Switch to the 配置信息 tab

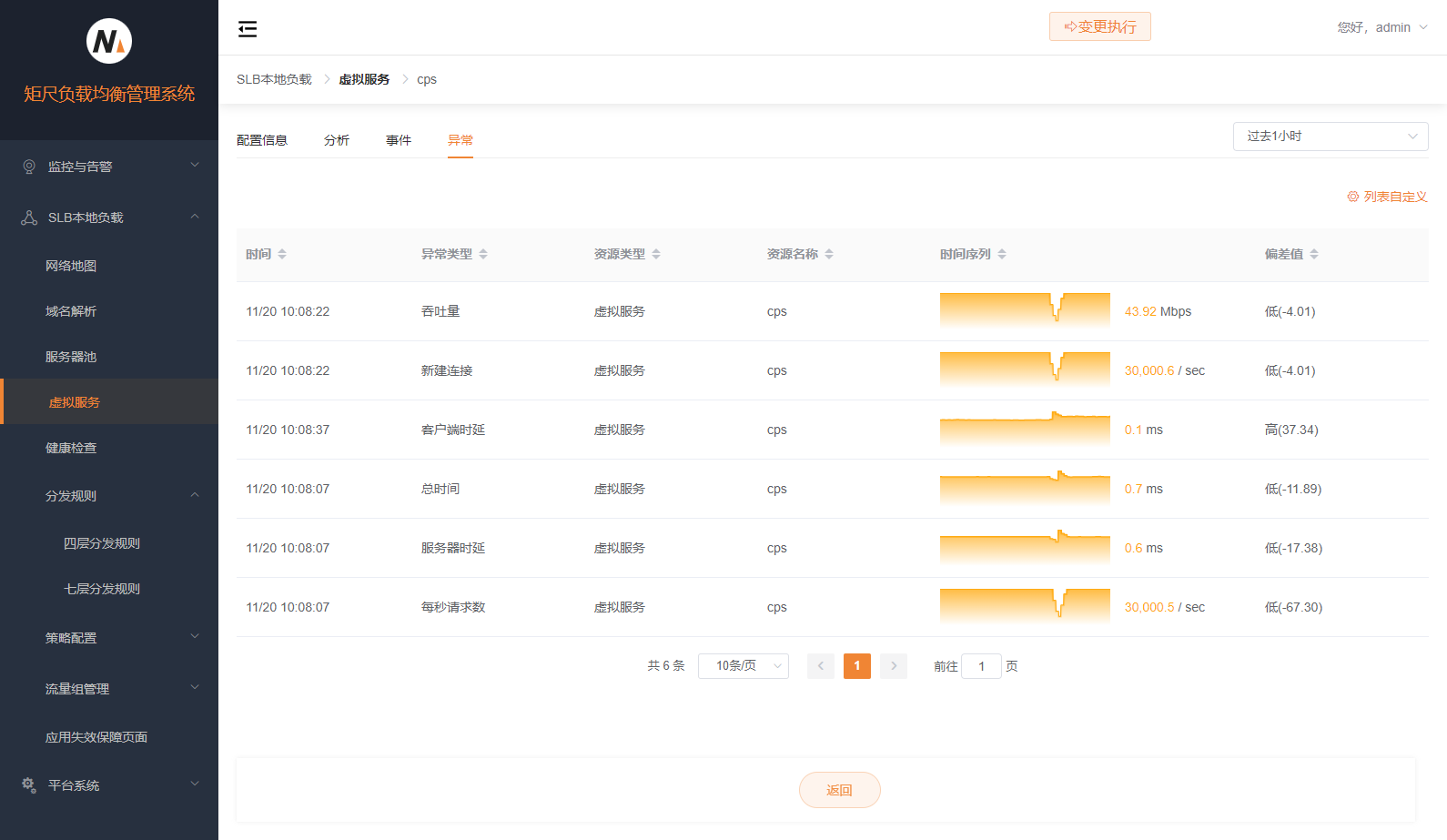coord(262,140)
